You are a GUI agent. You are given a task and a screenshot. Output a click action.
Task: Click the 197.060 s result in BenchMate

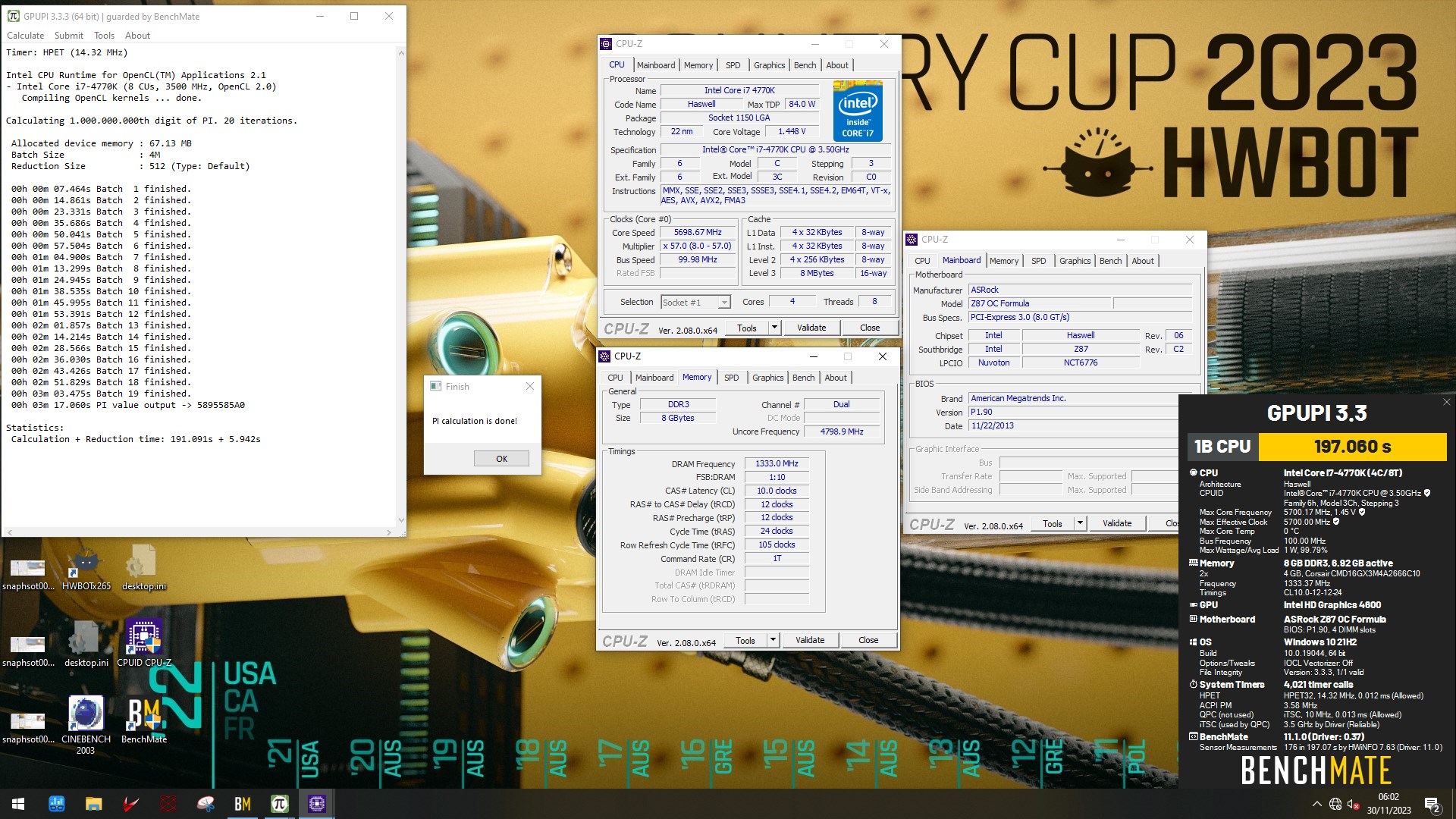click(x=1352, y=447)
